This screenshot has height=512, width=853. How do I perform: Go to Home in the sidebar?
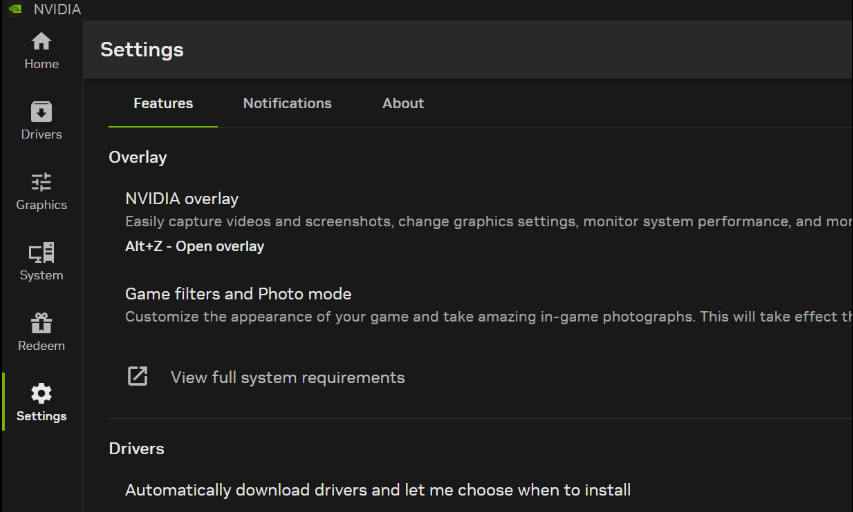point(41,50)
